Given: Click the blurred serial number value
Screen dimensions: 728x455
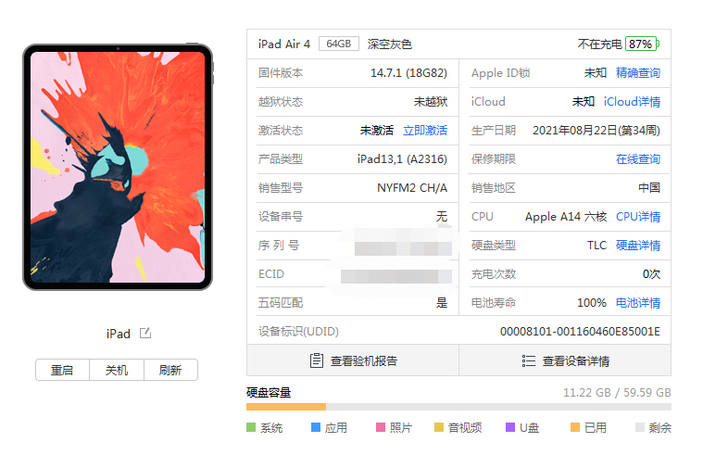Looking at the screenshot, I should [x=403, y=248].
